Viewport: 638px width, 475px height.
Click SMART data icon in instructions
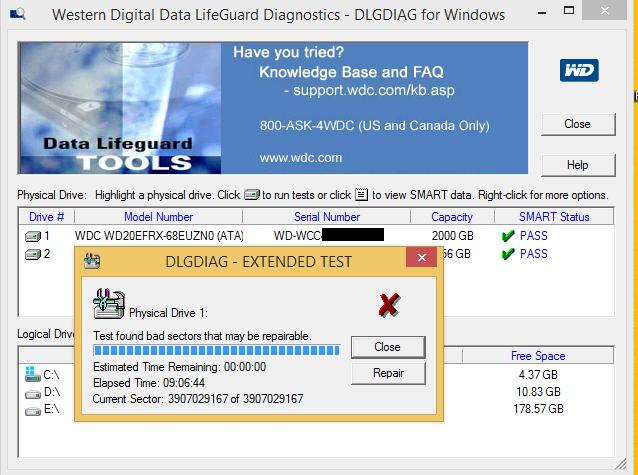(361, 195)
